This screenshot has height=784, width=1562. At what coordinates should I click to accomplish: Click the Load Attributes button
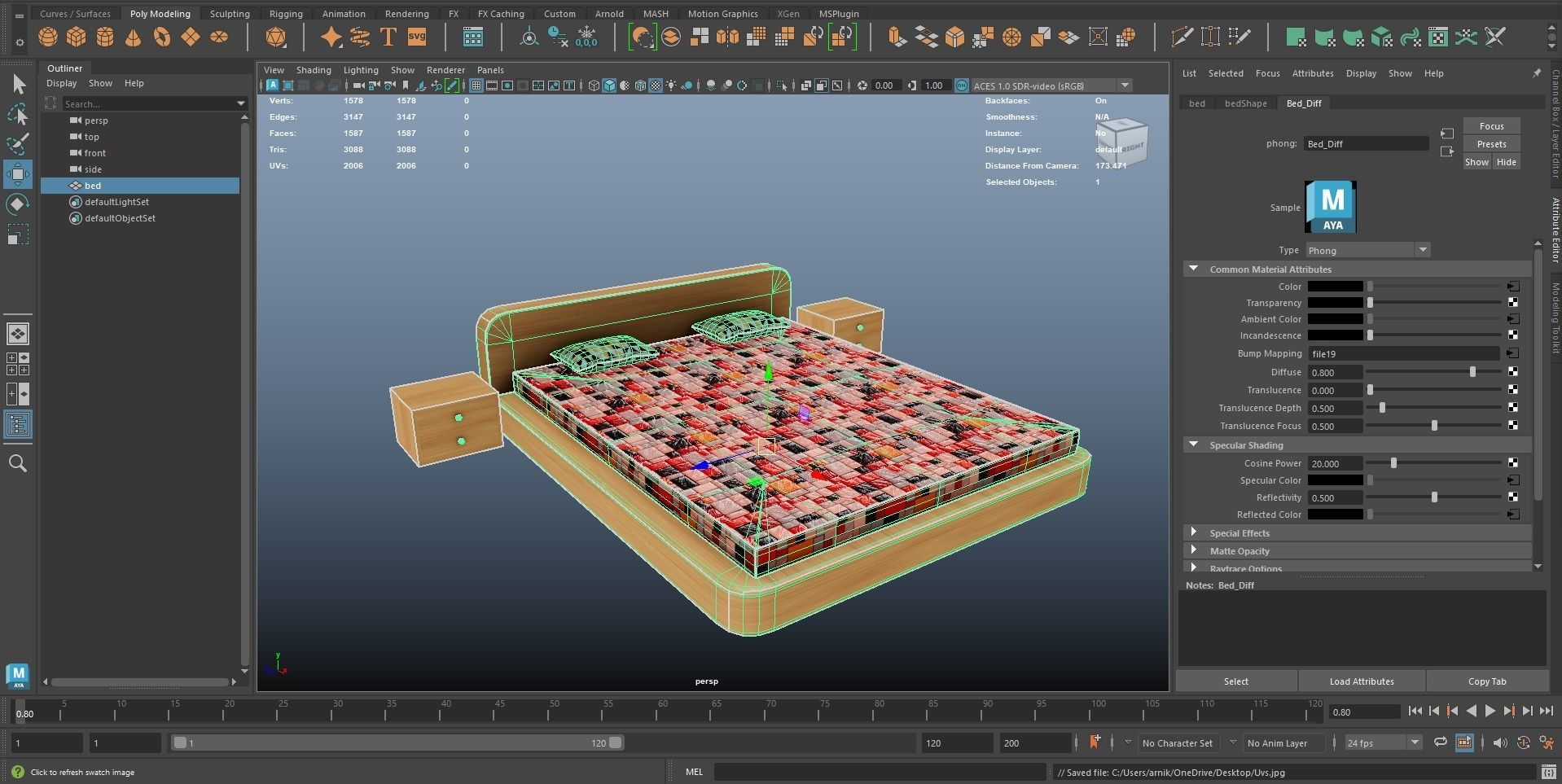[1362, 681]
